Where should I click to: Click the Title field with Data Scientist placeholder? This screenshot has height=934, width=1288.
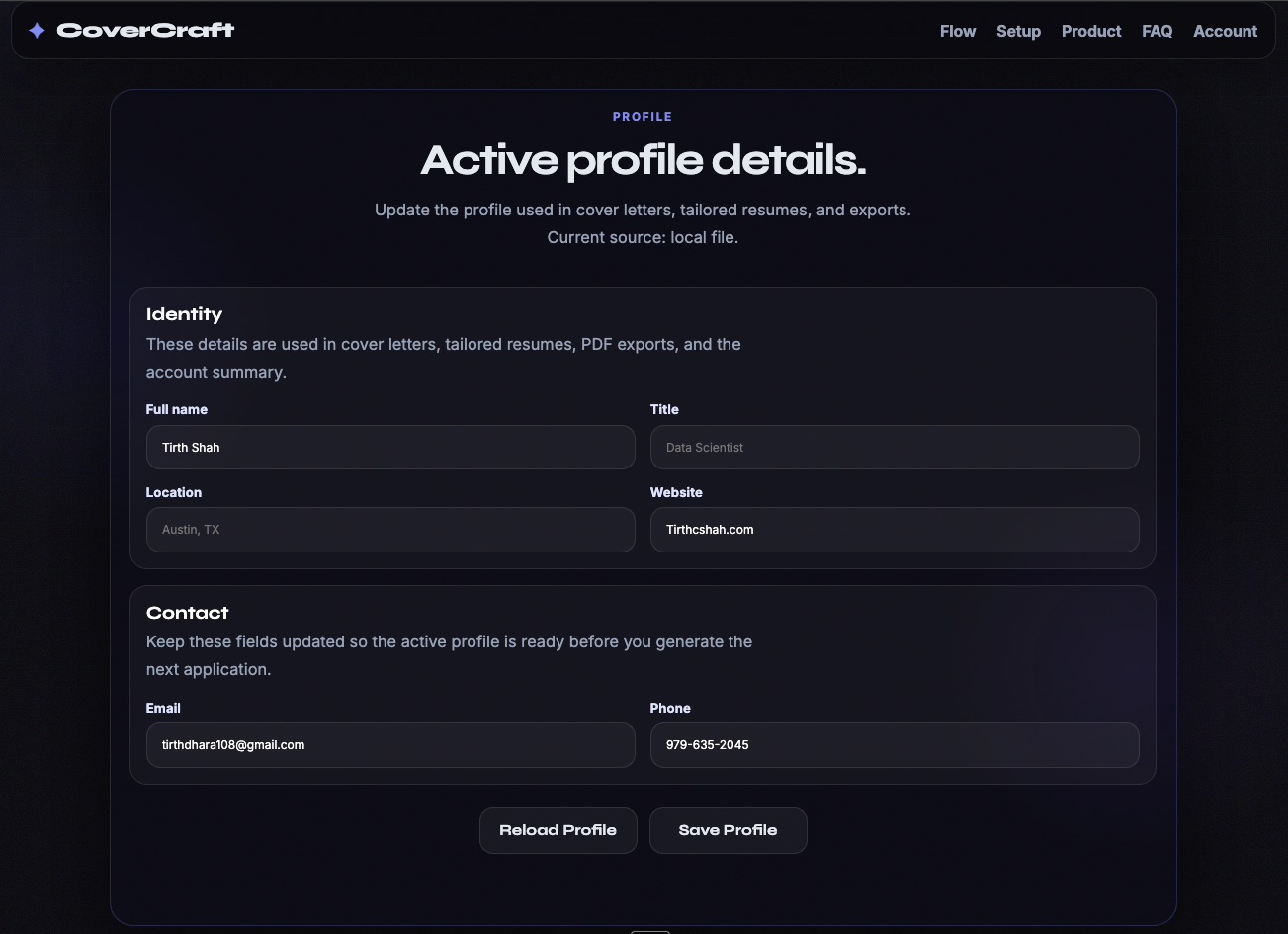click(x=894, y=447)
